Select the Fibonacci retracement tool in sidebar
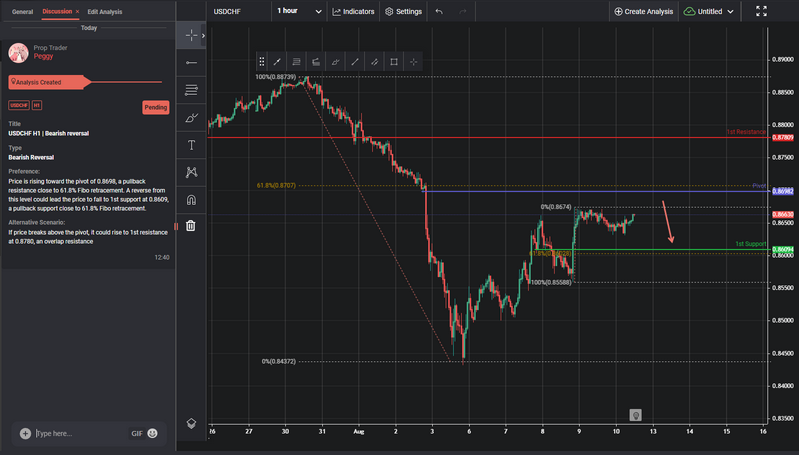The height and width of the screenshot is (455, 799). pyautogui.click(x=191, y=90)
